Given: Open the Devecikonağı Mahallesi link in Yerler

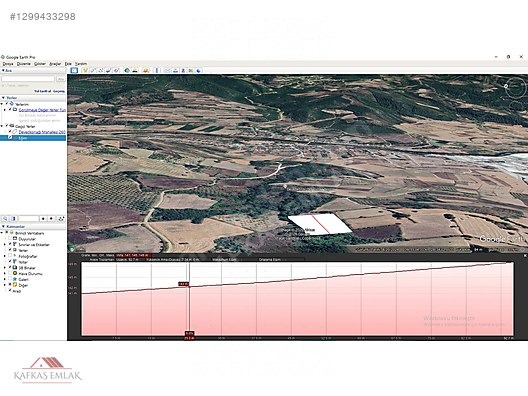Looking at the screenshot, I should click(42, 132).
